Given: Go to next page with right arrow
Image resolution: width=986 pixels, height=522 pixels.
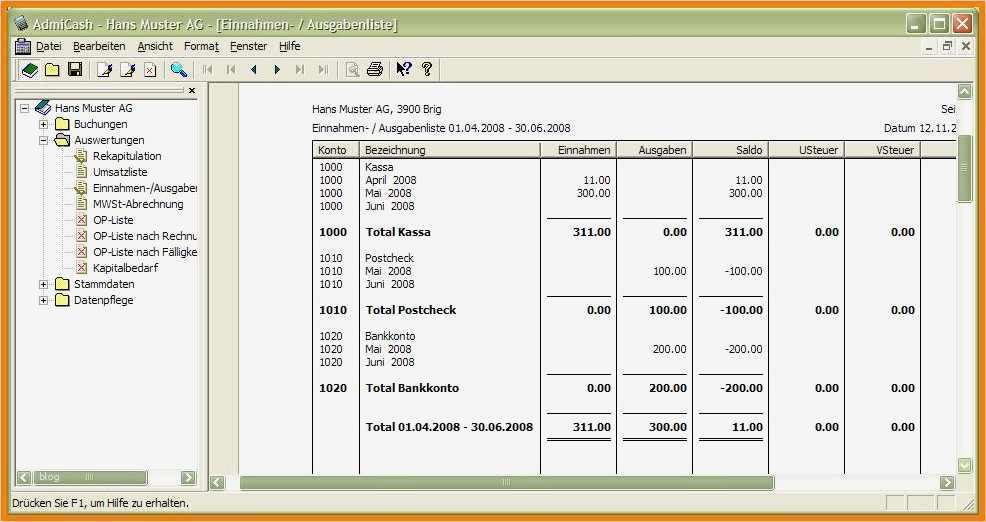Looking at the screenshot, I should (277, 70).
